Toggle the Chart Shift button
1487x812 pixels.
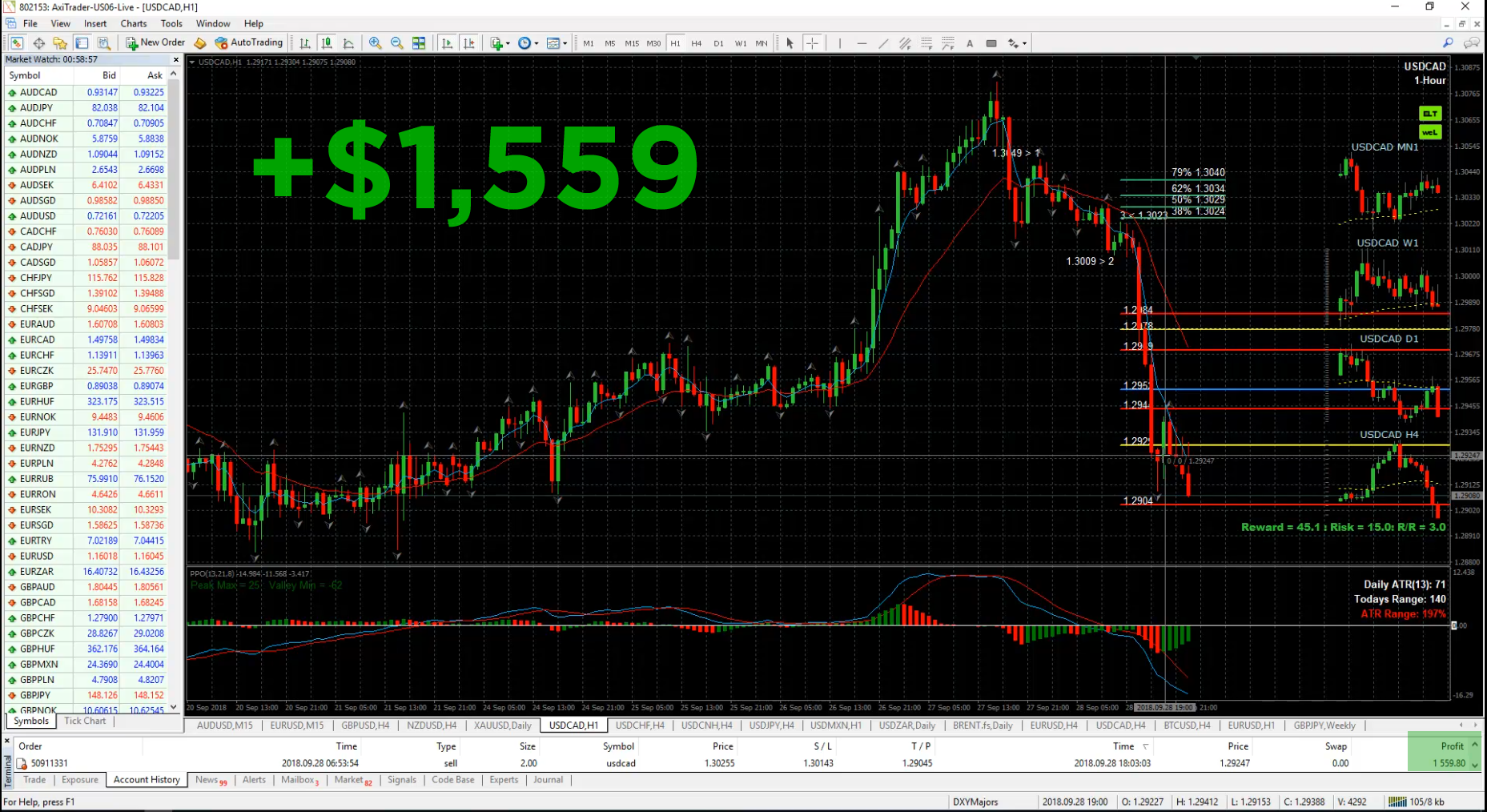click(x=468, y=43)
